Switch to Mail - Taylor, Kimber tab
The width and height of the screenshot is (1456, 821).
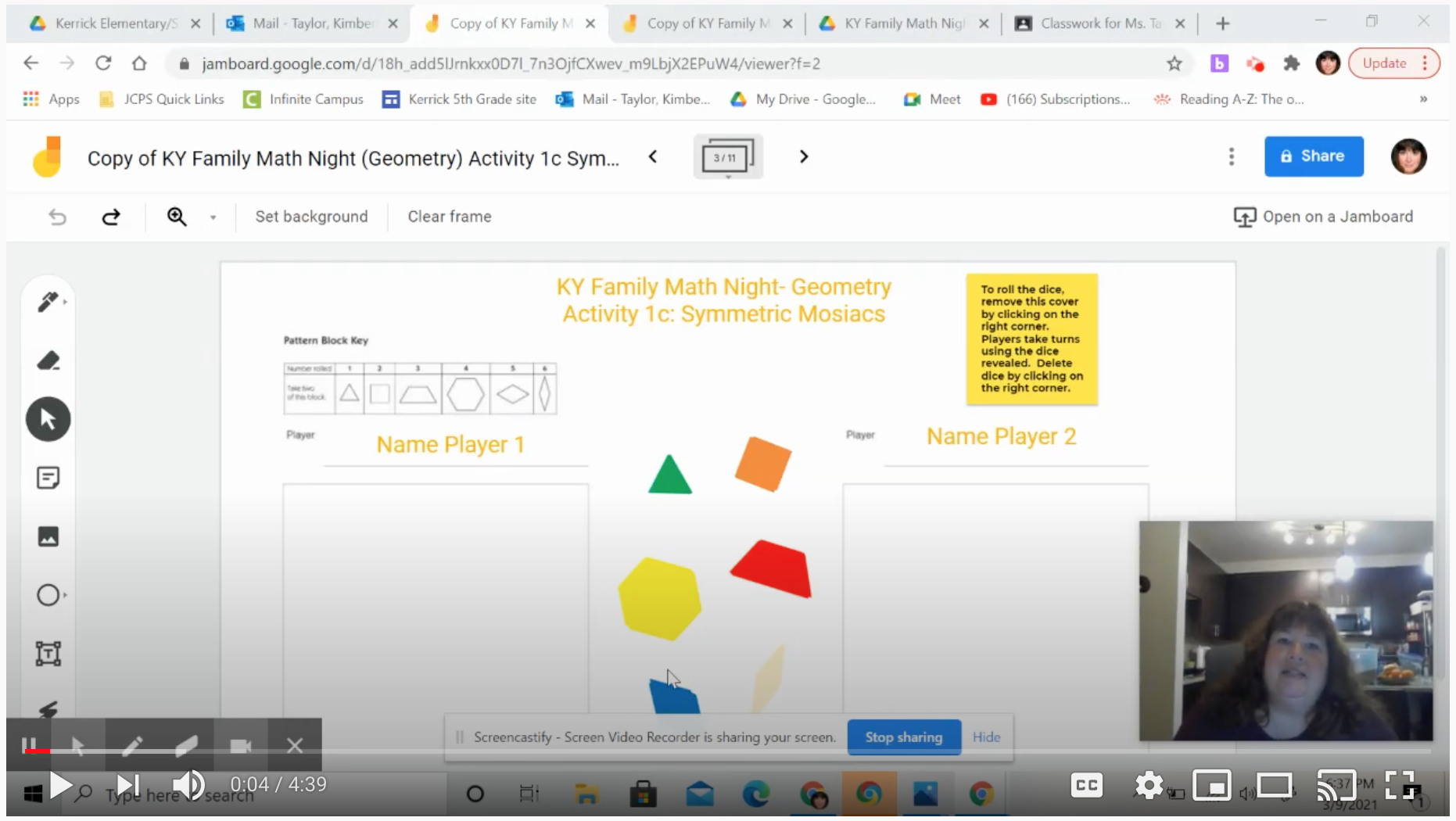pos(313,23)
